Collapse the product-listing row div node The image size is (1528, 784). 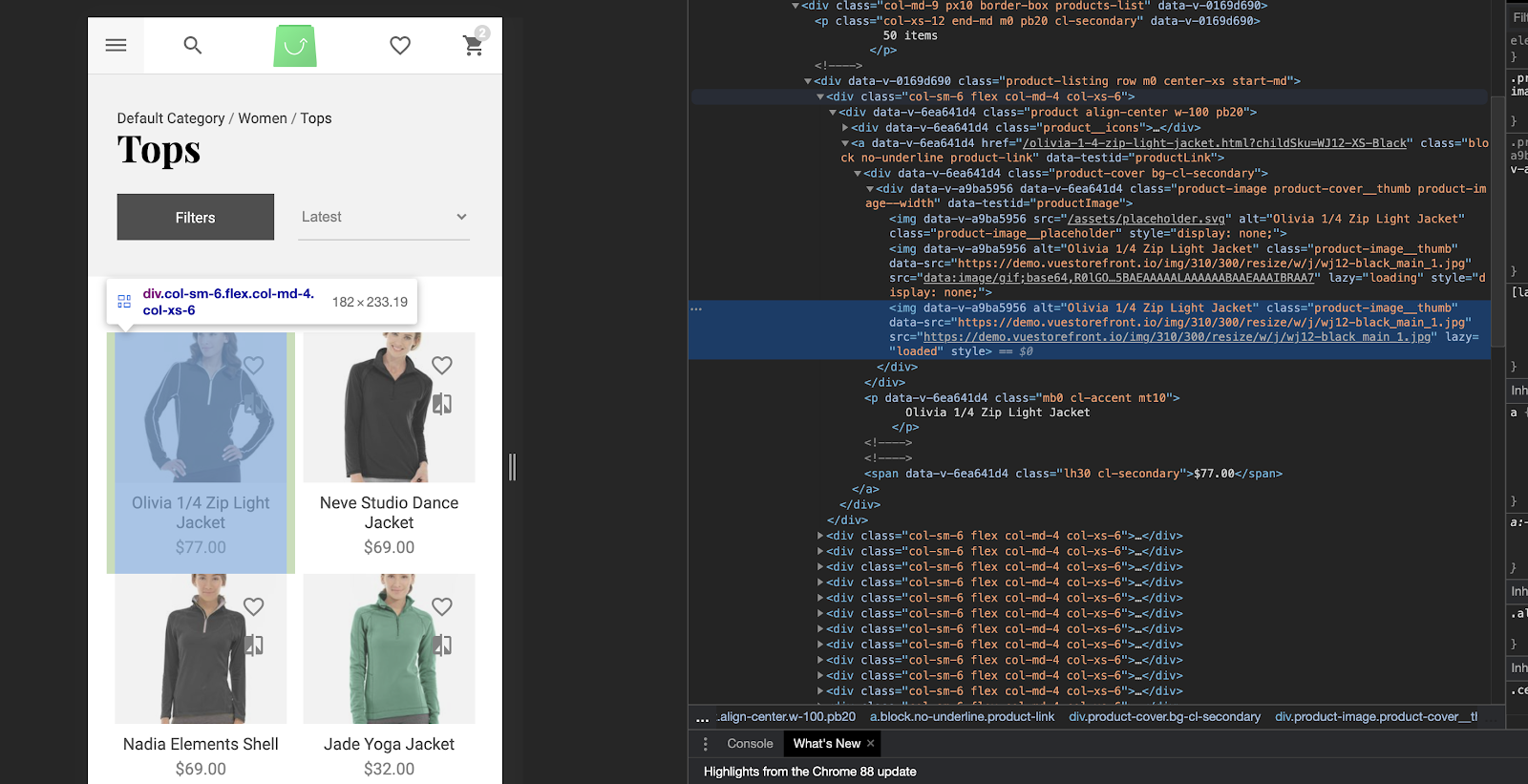(808, 81)
